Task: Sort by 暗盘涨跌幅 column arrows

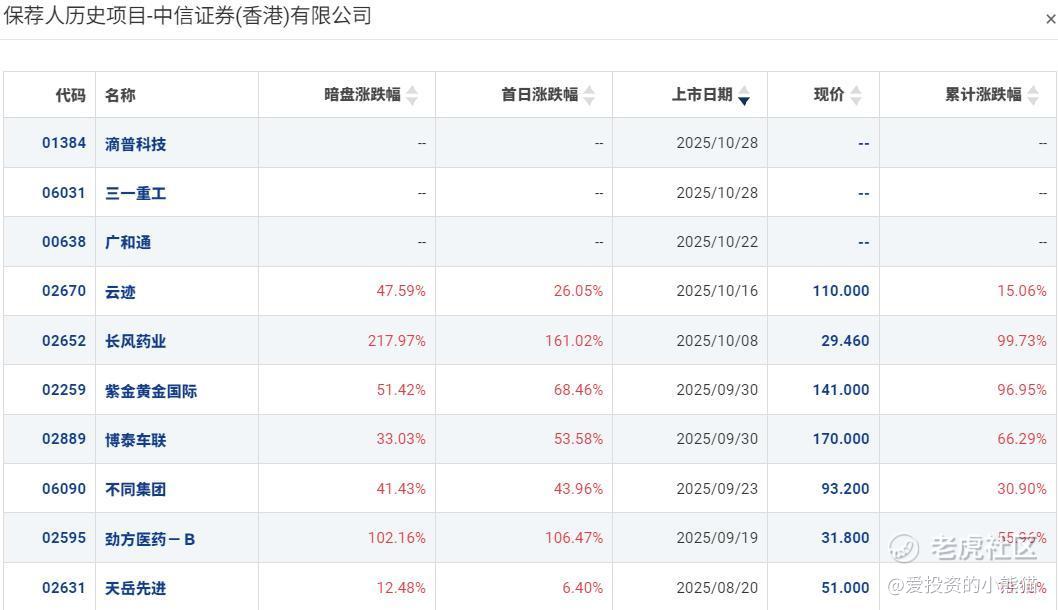Action: (x=412, y=95)
